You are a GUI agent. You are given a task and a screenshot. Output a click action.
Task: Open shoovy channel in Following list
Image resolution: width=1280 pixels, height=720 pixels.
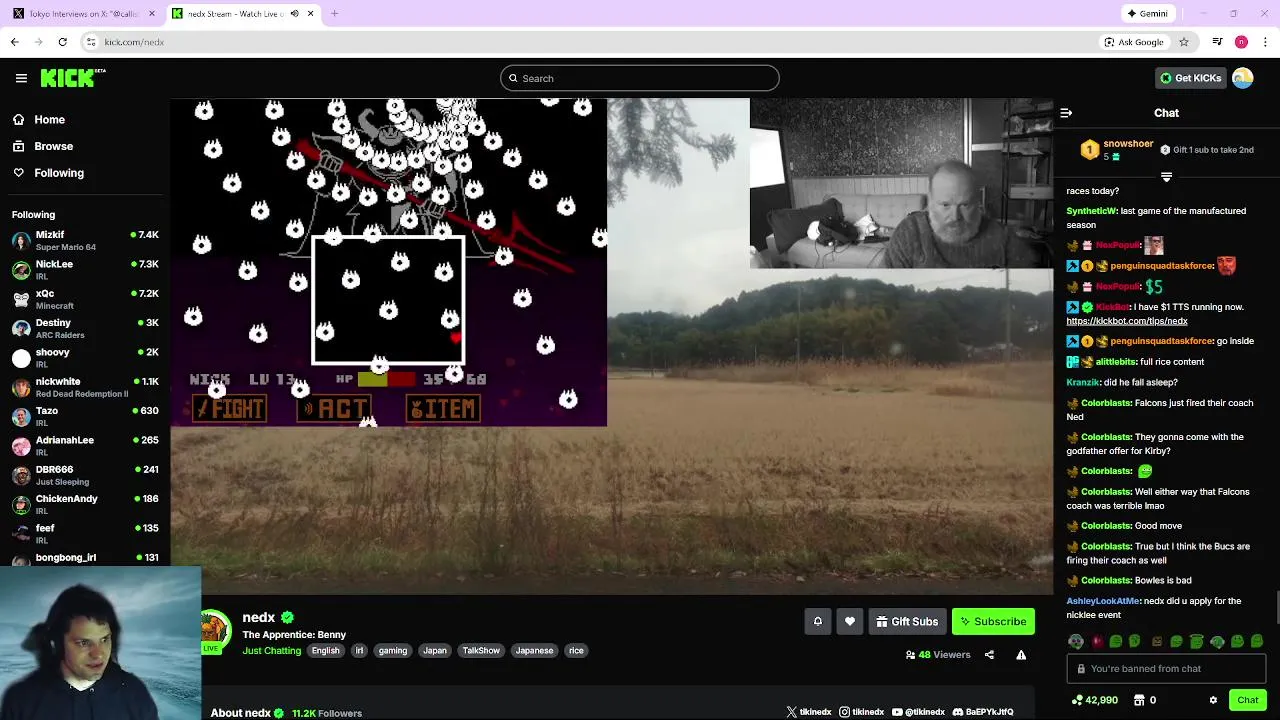(x=85, y=358)
